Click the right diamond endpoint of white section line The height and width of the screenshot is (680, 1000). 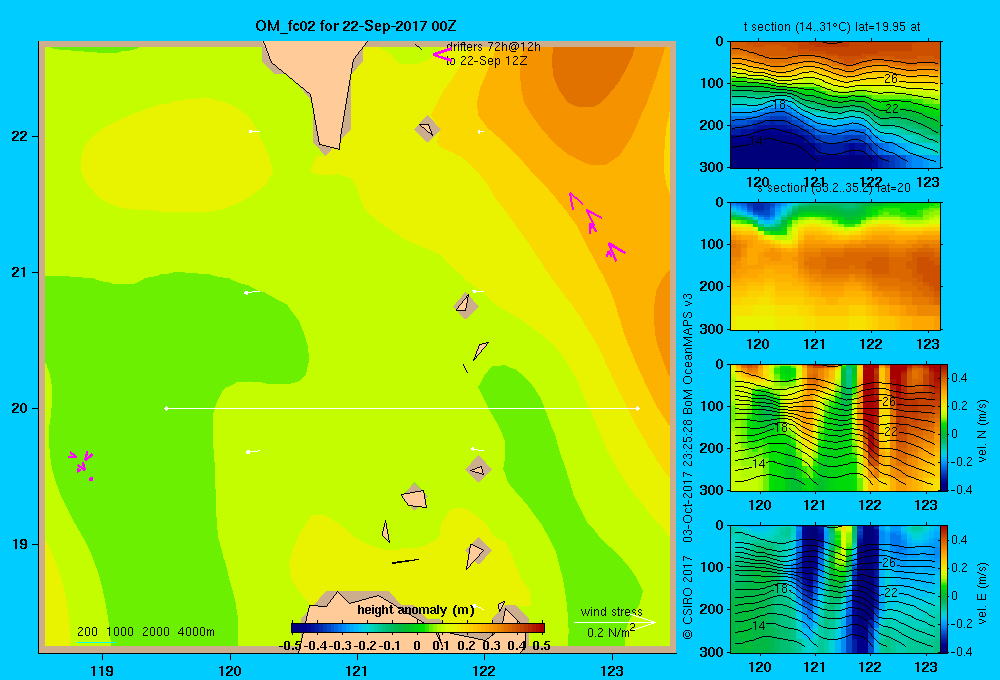click(x=637, y=408)
